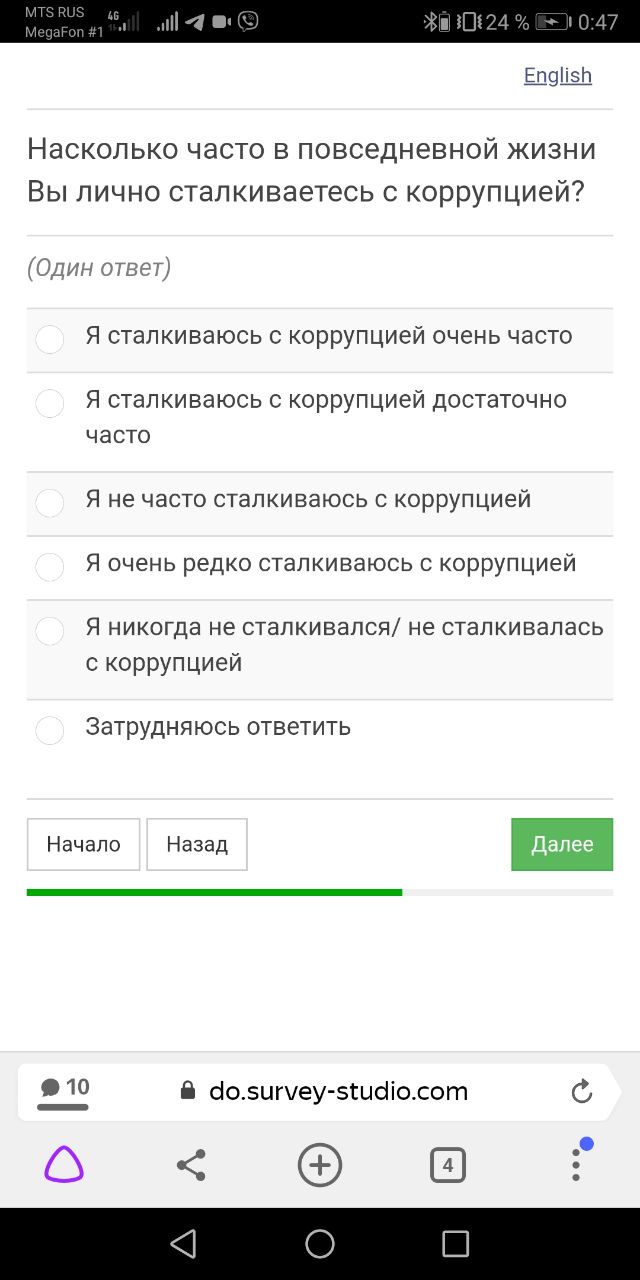Select 'Я сталкиваюсь с коррупцией очень часто'
This screenshot has width=640, height=1280.
[50, 339]
